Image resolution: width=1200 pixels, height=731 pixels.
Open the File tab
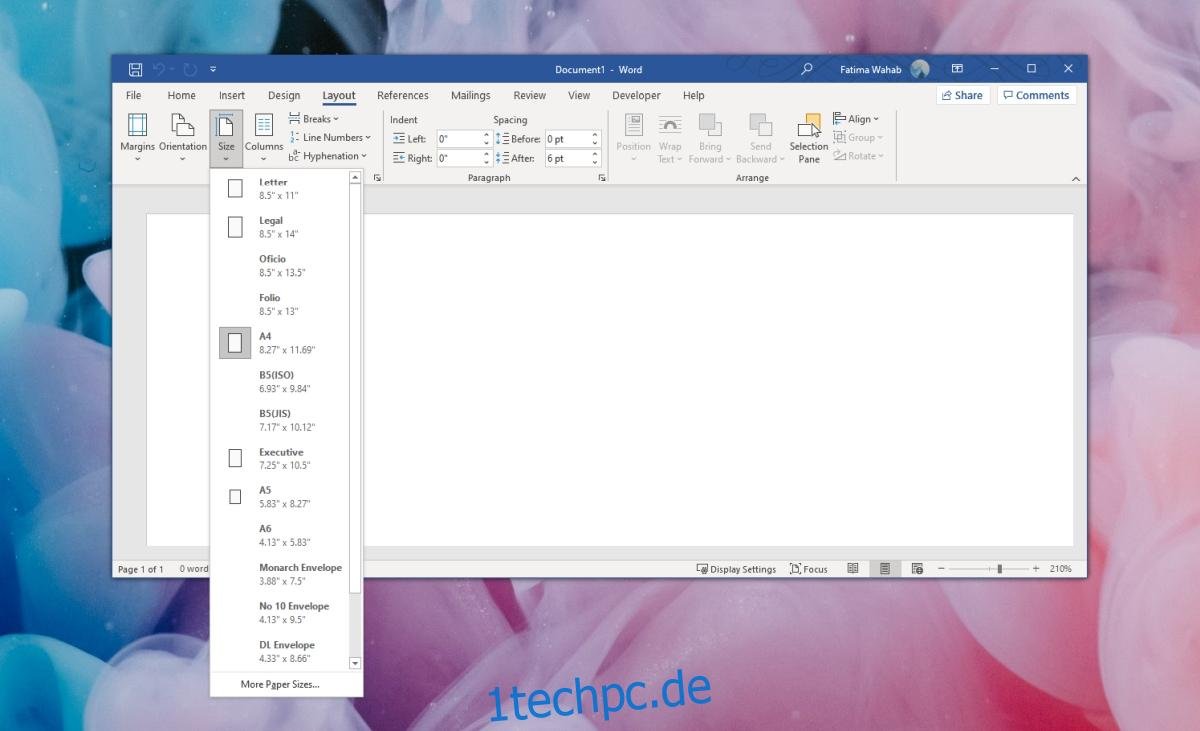point(133,96)
